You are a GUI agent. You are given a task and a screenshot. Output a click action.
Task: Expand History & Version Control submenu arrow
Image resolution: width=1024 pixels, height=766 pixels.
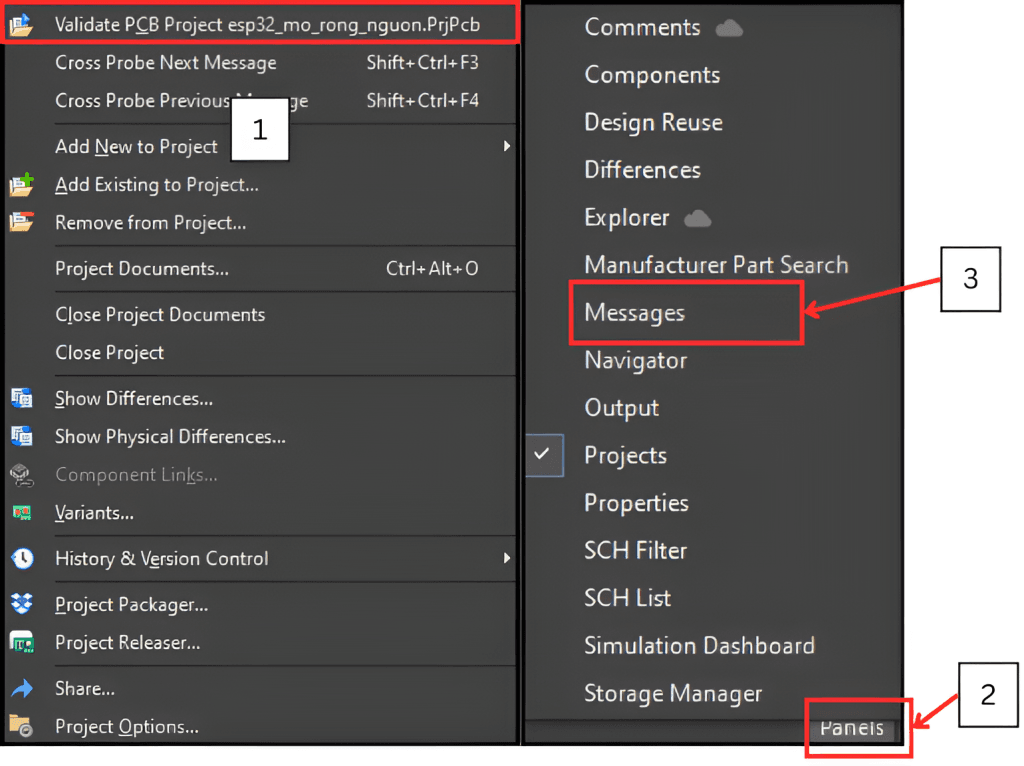507,559
